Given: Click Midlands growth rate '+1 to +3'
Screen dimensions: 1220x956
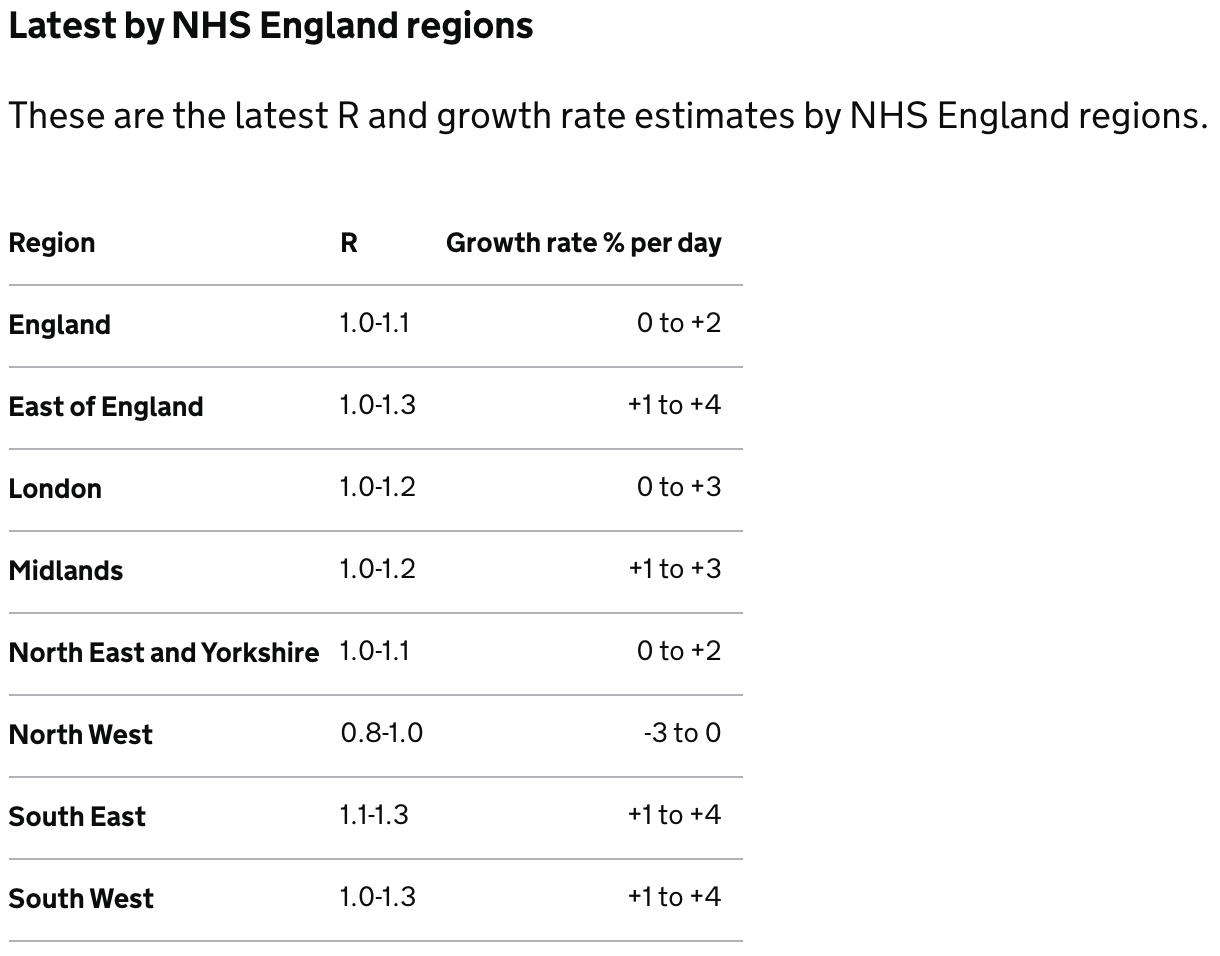Looking at the screenshot, I should (x=675, y=569).
